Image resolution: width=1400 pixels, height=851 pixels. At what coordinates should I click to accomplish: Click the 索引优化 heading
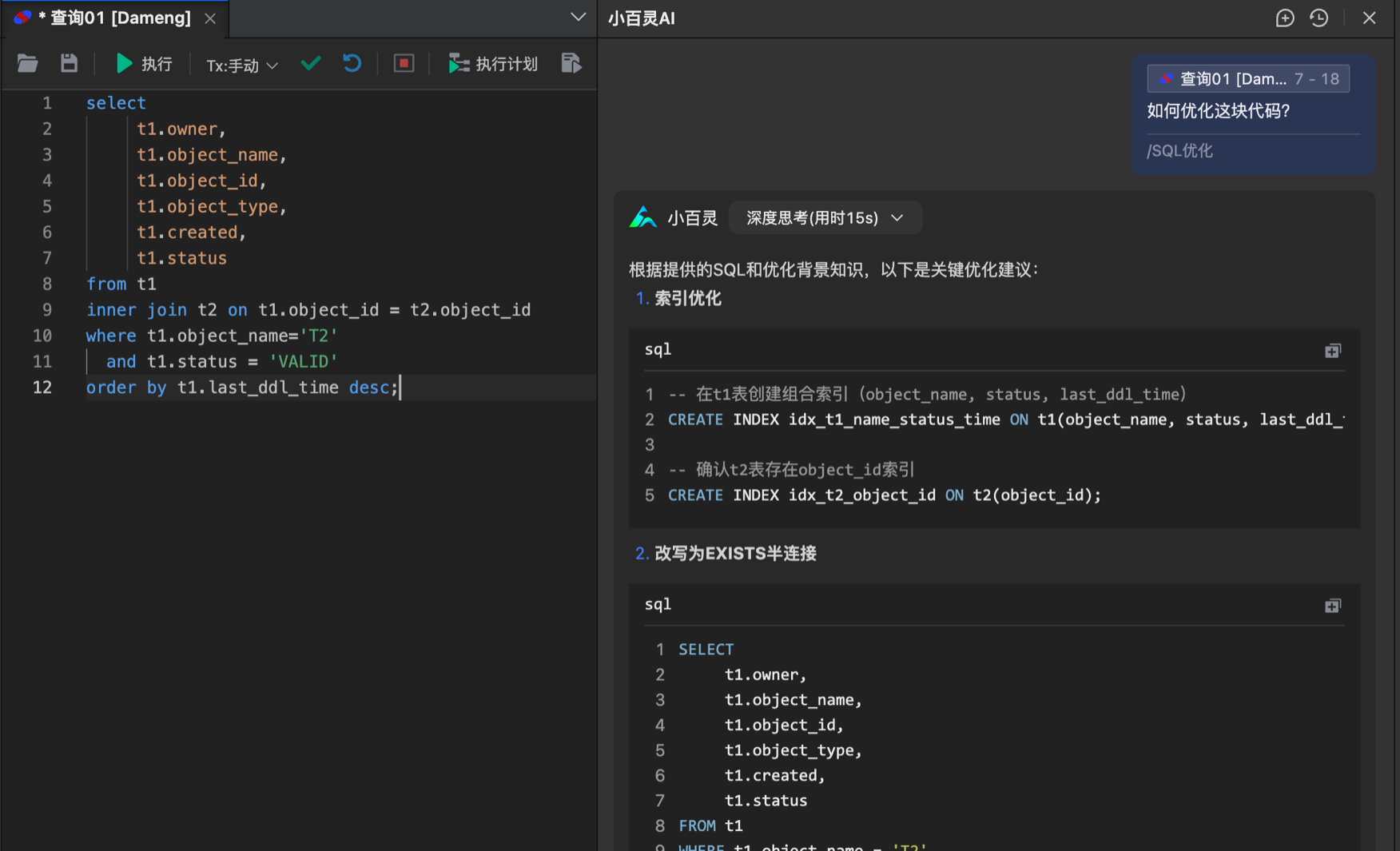688,299
